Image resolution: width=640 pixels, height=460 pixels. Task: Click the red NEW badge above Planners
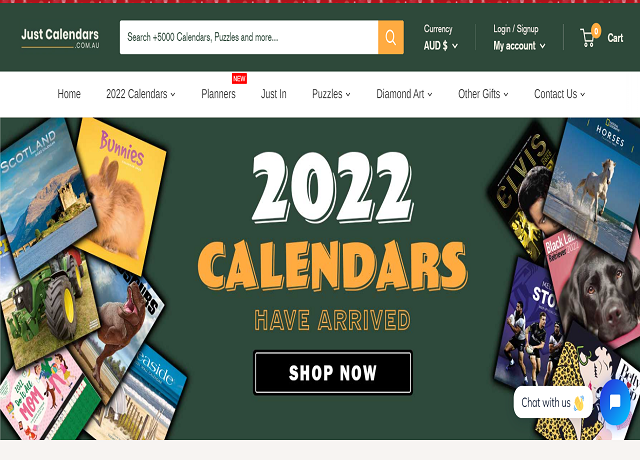[x=239, y=78]
